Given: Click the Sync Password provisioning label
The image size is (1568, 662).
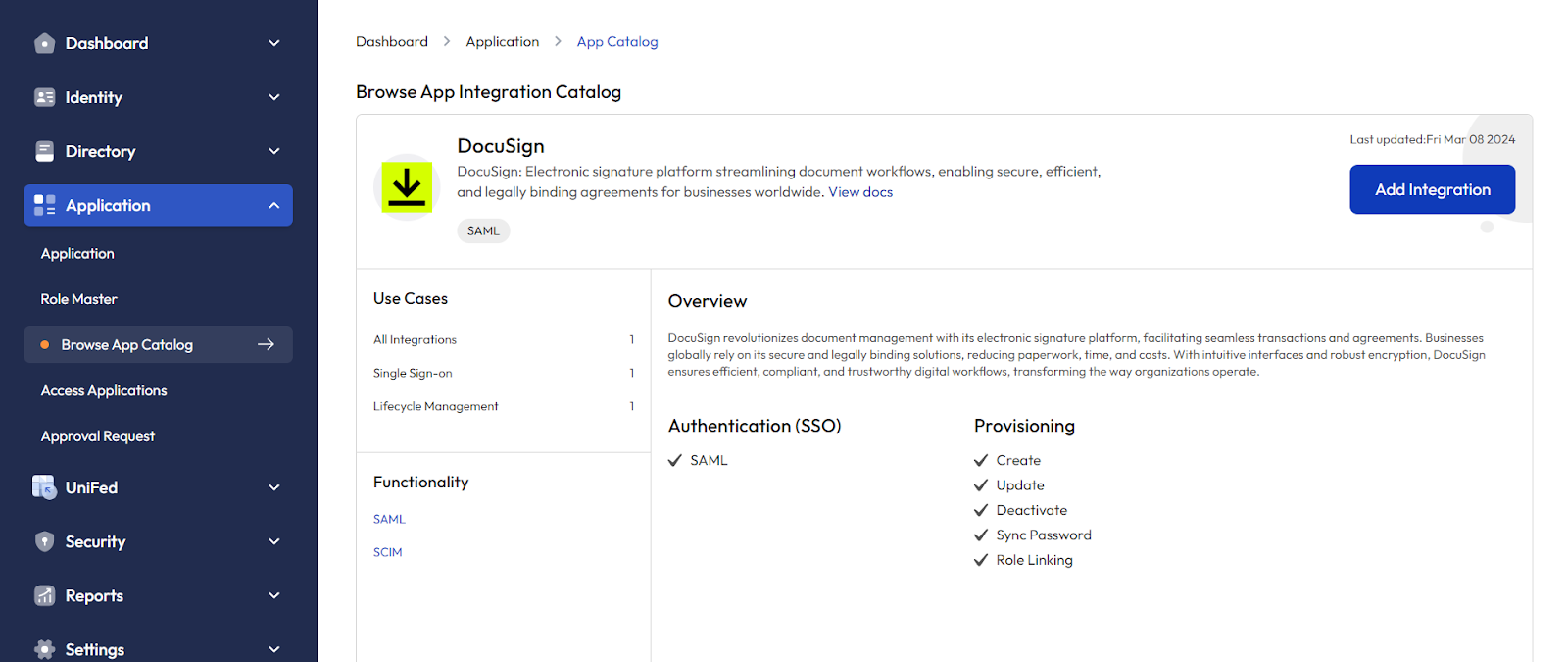Looking at the screenshot, I should click(1044, 535).
